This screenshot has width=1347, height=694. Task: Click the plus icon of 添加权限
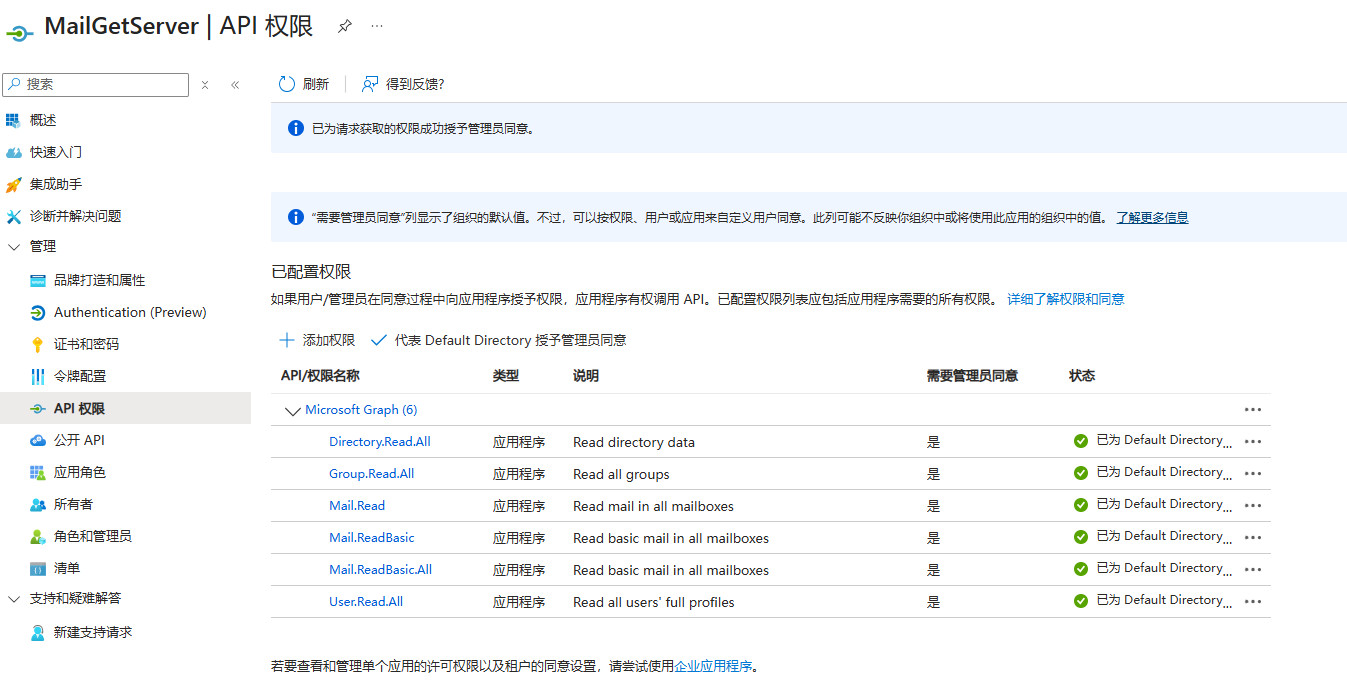(287, 340)
